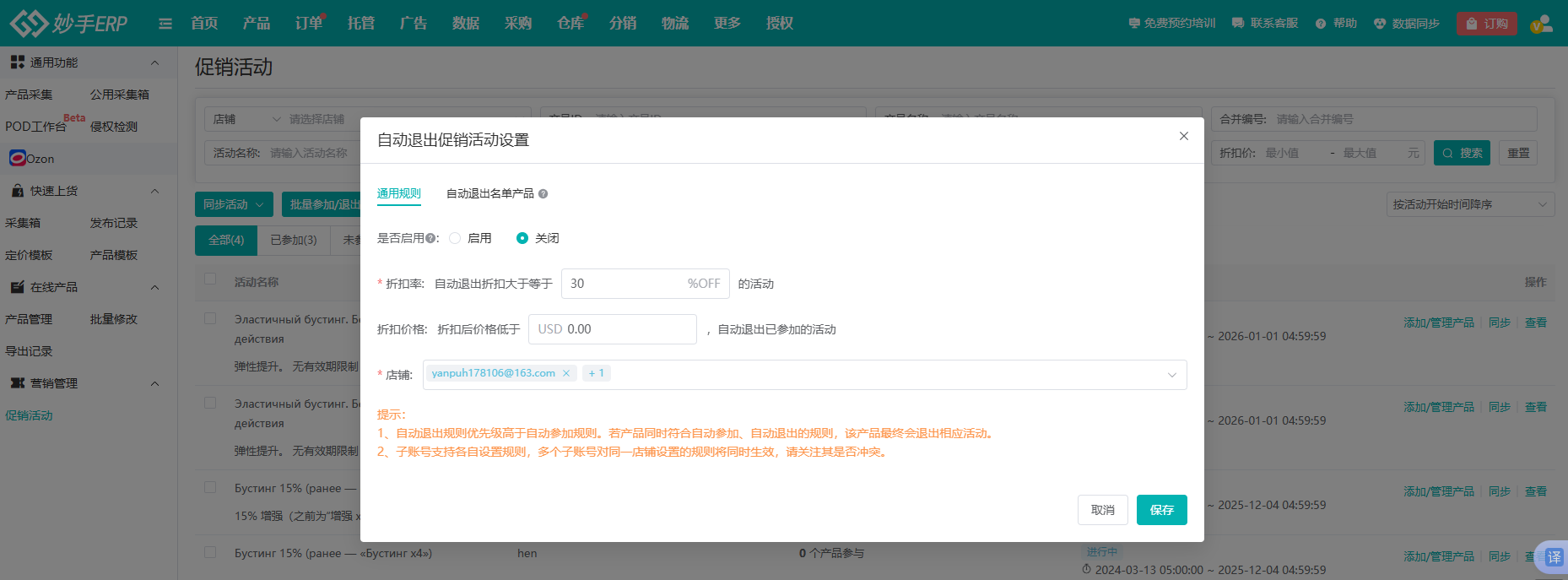Click the 保存 button
This screenshot has width=1568, height=580.
pos(1161,510)
